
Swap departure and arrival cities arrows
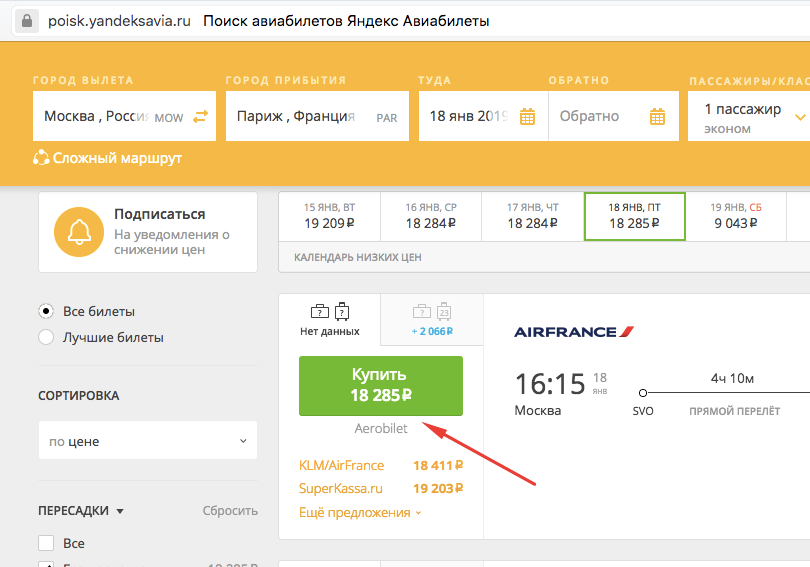(x=200, y=117)
